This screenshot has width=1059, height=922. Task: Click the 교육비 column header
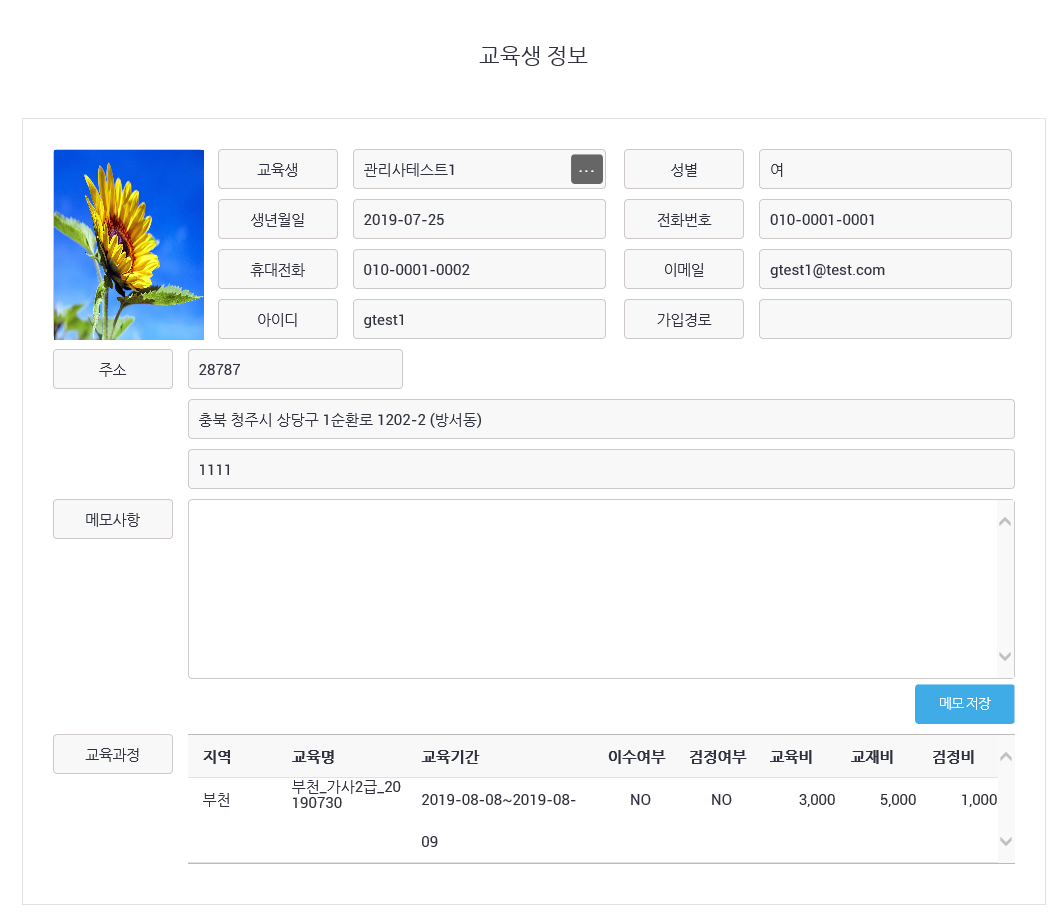tap(791, 757)
